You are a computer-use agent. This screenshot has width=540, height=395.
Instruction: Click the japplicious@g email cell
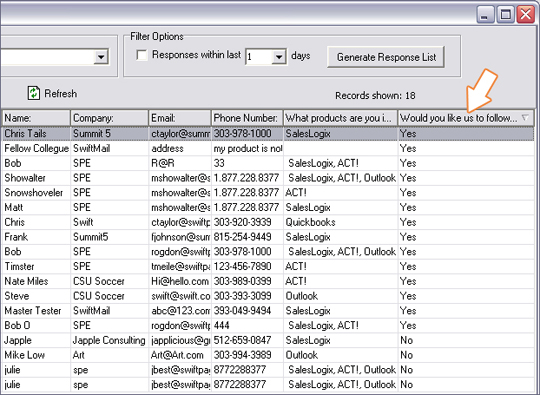tap(180, 341)
